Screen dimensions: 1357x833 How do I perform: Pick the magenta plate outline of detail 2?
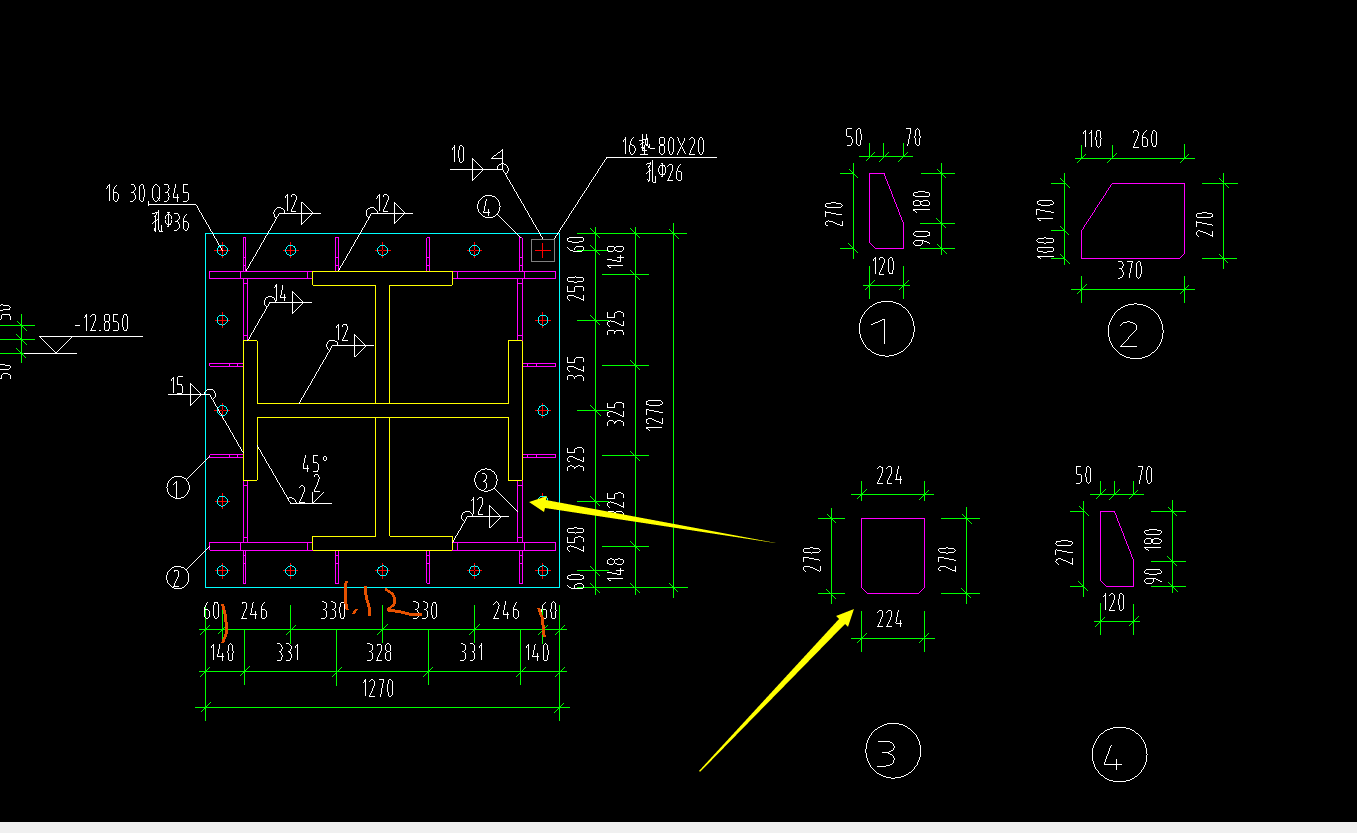pos(1133,221)
